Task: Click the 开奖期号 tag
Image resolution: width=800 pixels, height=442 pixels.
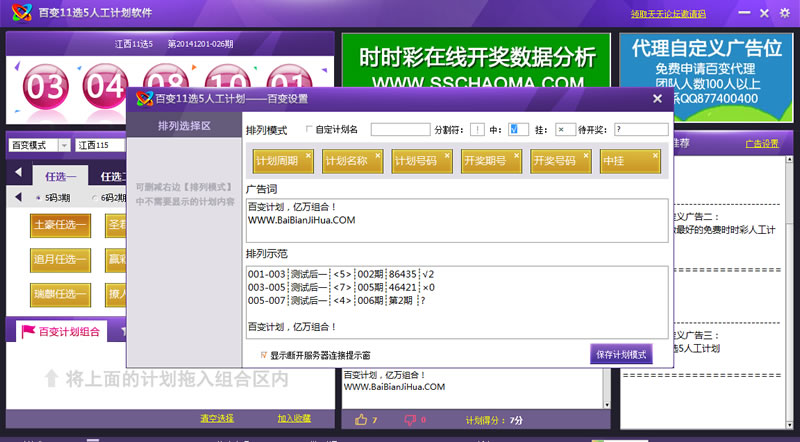Action: pyautogui.click(x=491, y=161)
